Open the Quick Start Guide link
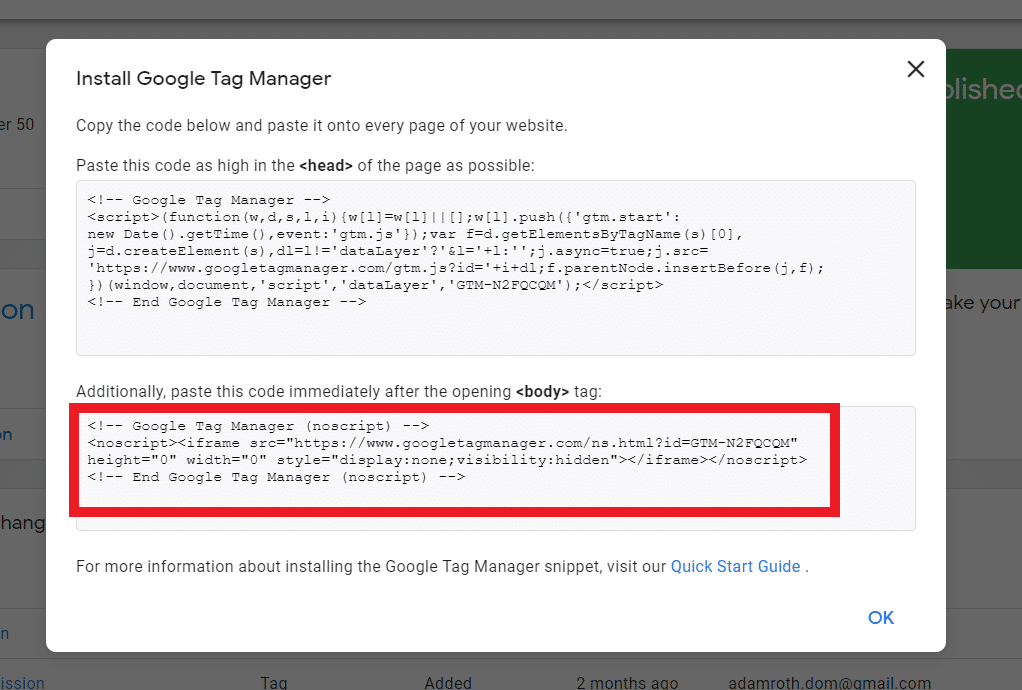The image size is (1022, 690). coord(735,566)
